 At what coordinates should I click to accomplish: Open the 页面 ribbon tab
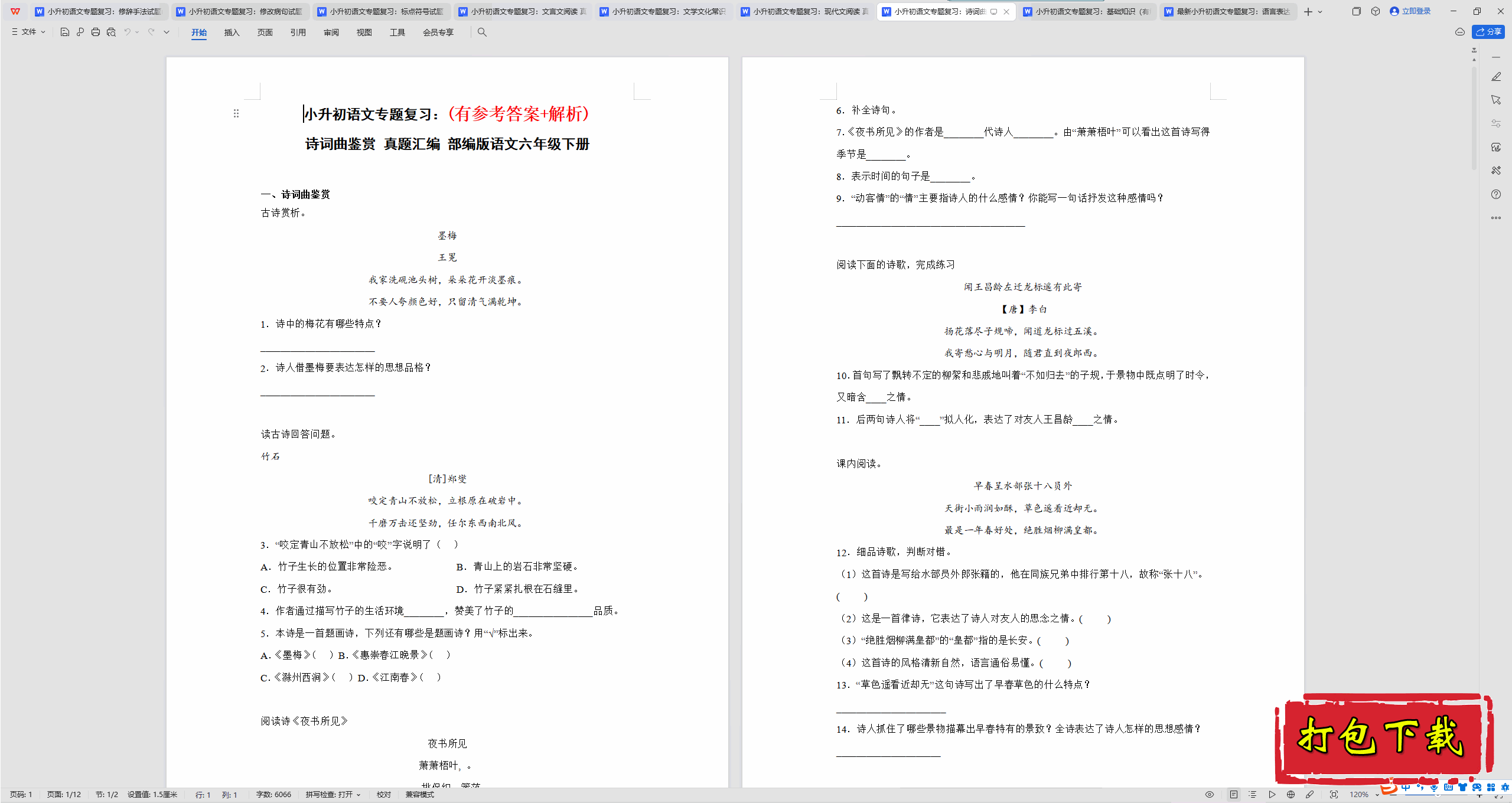[265, 32]
